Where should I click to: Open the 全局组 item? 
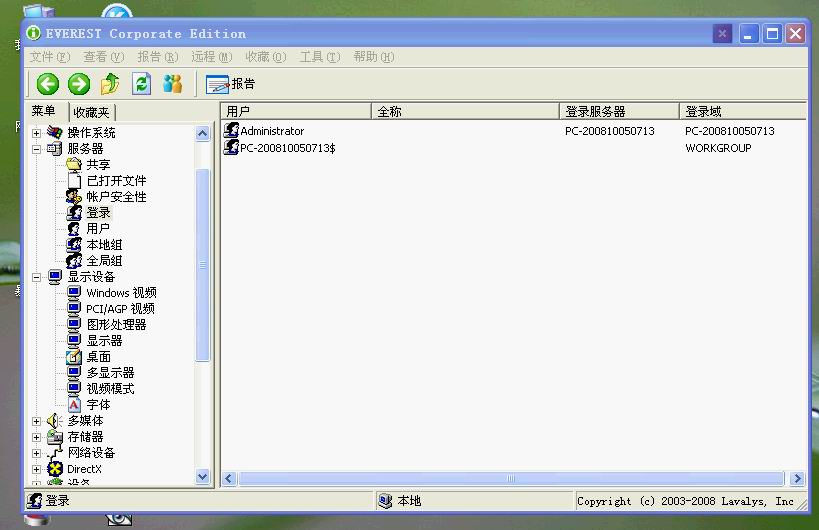pos(104,261)
